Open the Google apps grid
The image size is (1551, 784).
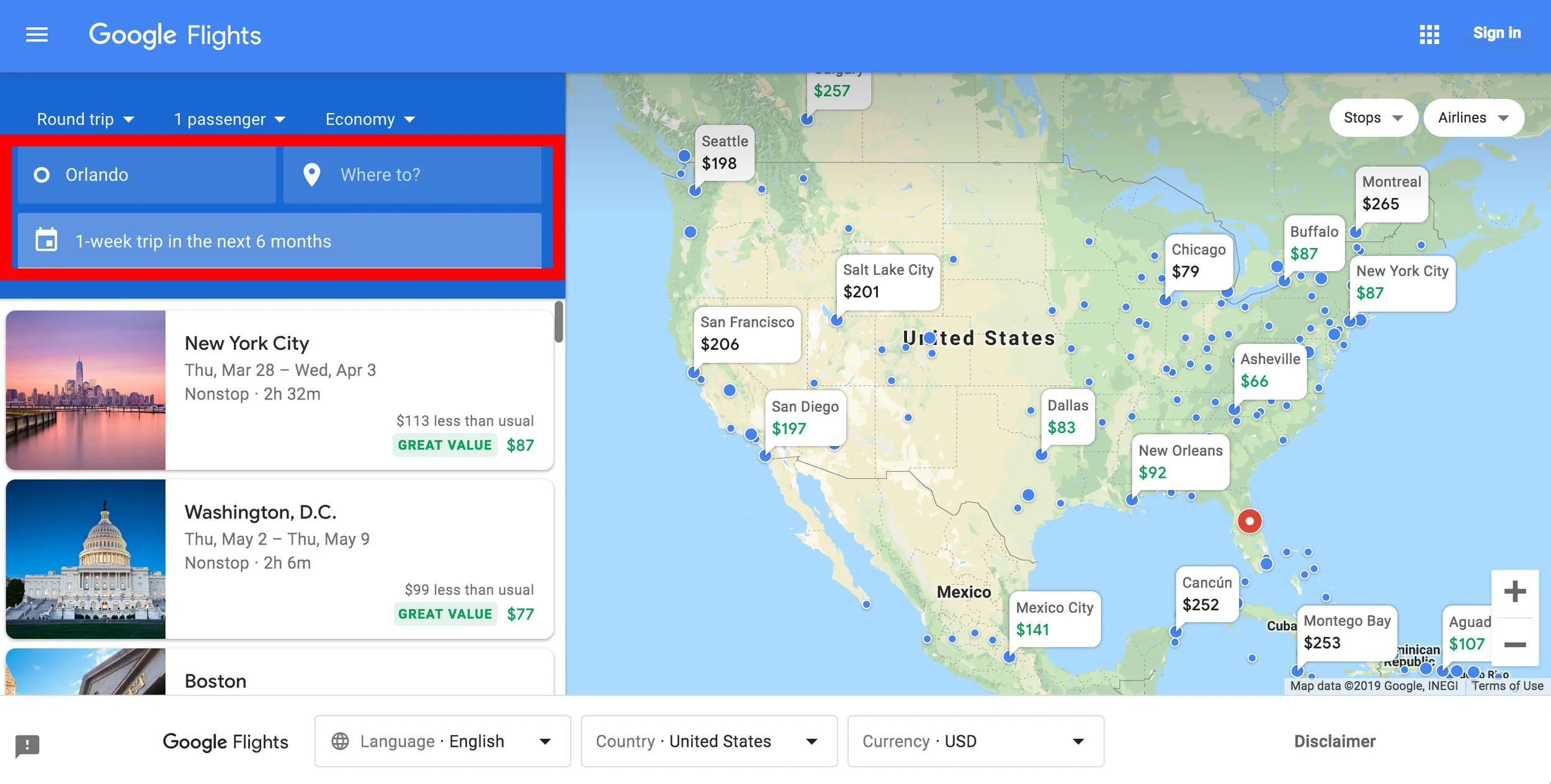[x=1429, y=35]
